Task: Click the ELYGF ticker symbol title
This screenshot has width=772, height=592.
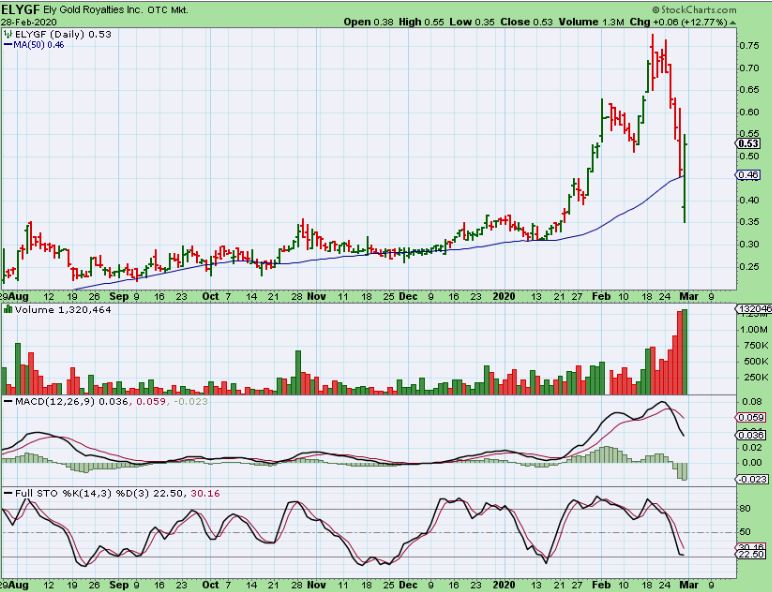Action: click(20, 8)
